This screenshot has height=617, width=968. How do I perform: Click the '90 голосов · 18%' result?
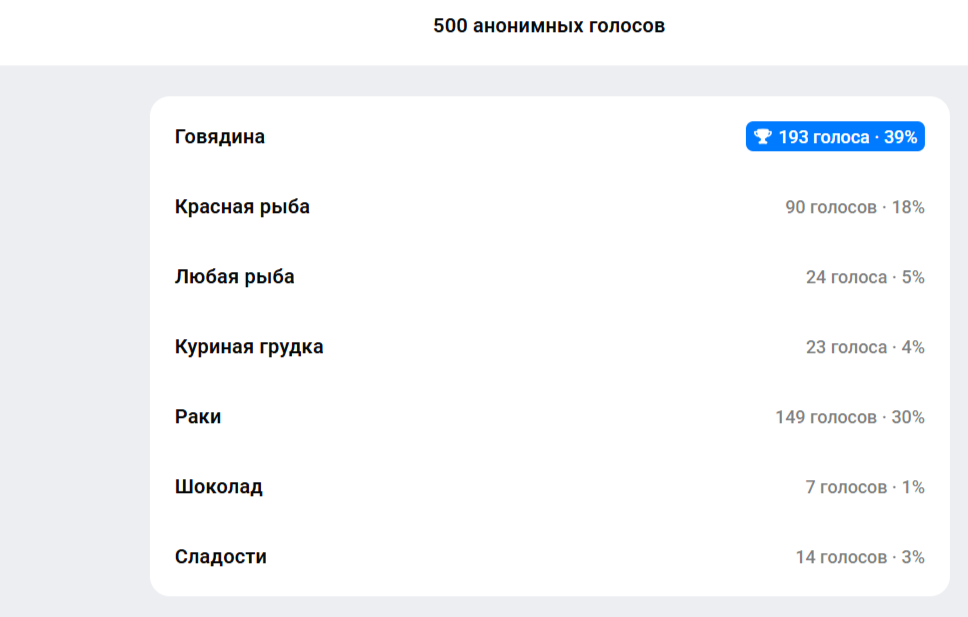click(x=855, y=207)
